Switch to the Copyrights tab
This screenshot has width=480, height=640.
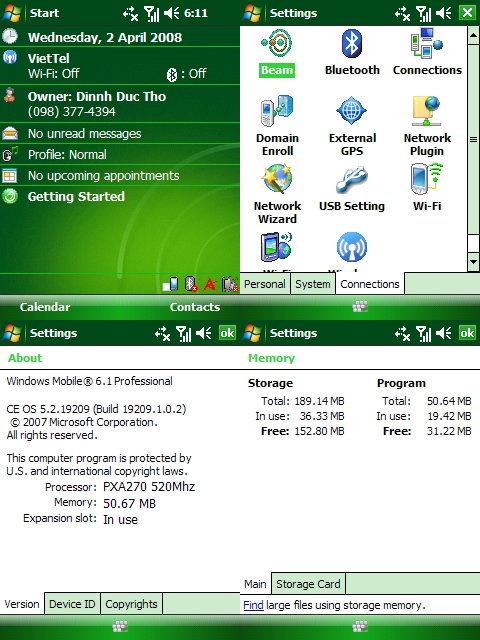pyautogui.click(x=131, y=604)
